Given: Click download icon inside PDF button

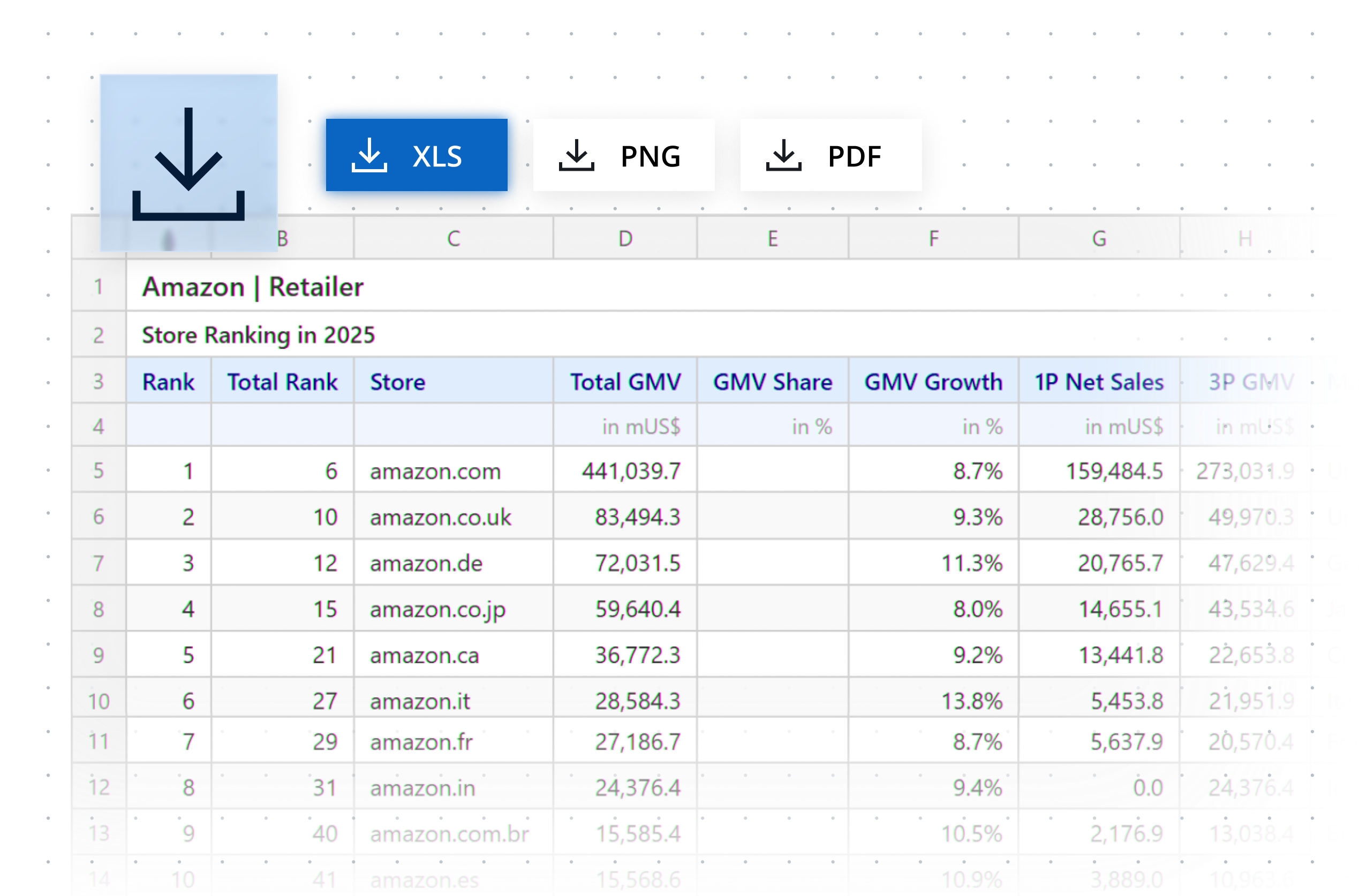Looking at the screenshot, I should coord(783,155).
